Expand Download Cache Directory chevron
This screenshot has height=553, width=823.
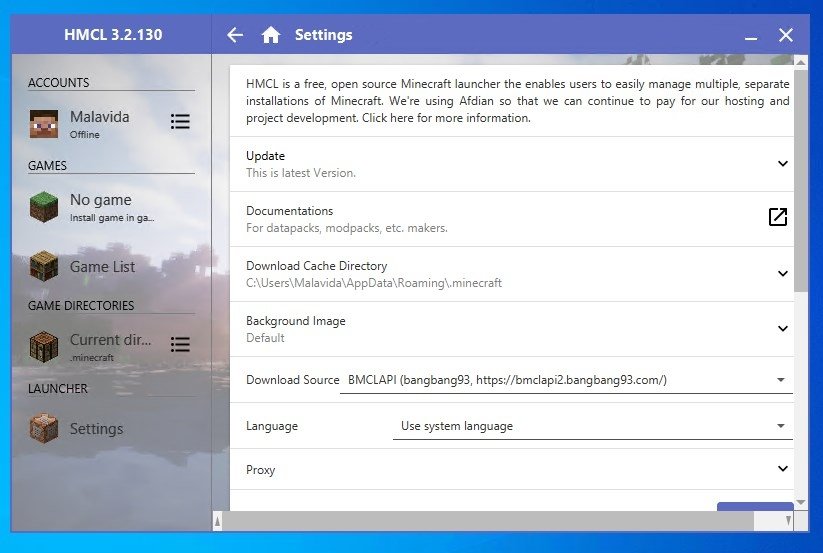tap(783, 273)
